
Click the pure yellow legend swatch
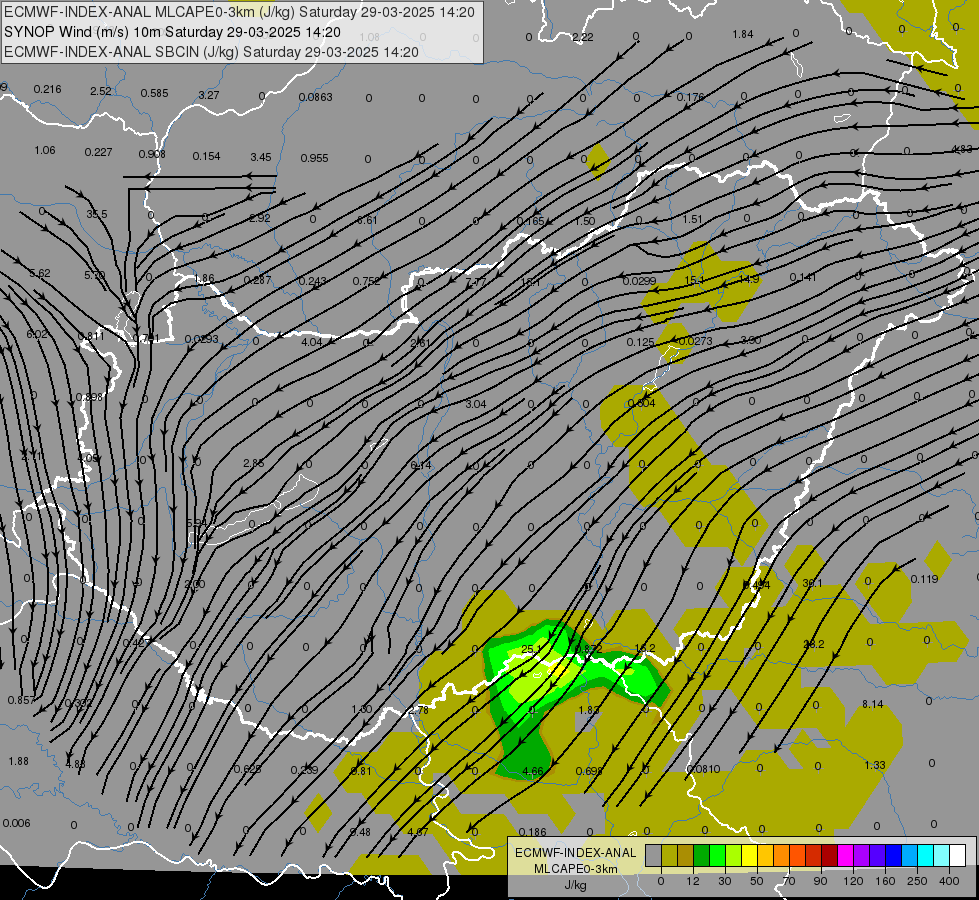(x=749, y=855)
